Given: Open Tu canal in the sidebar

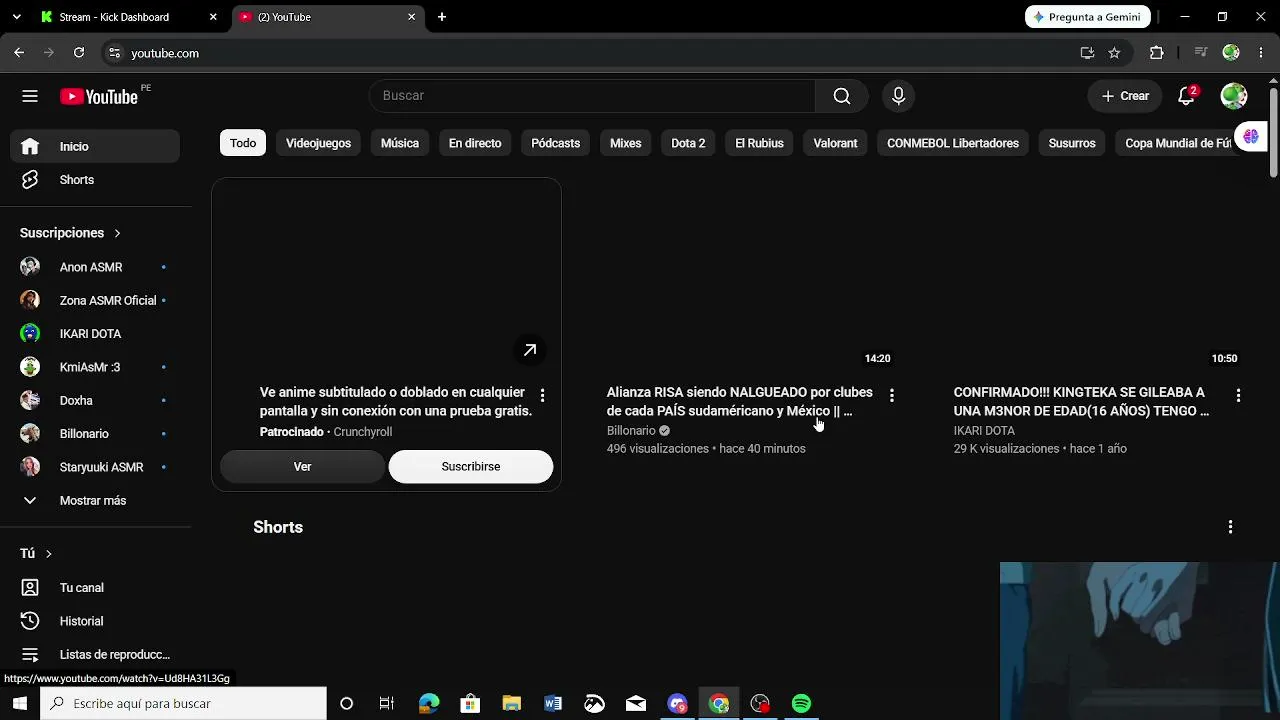Looking at the screenshot, I should [96, 588].
